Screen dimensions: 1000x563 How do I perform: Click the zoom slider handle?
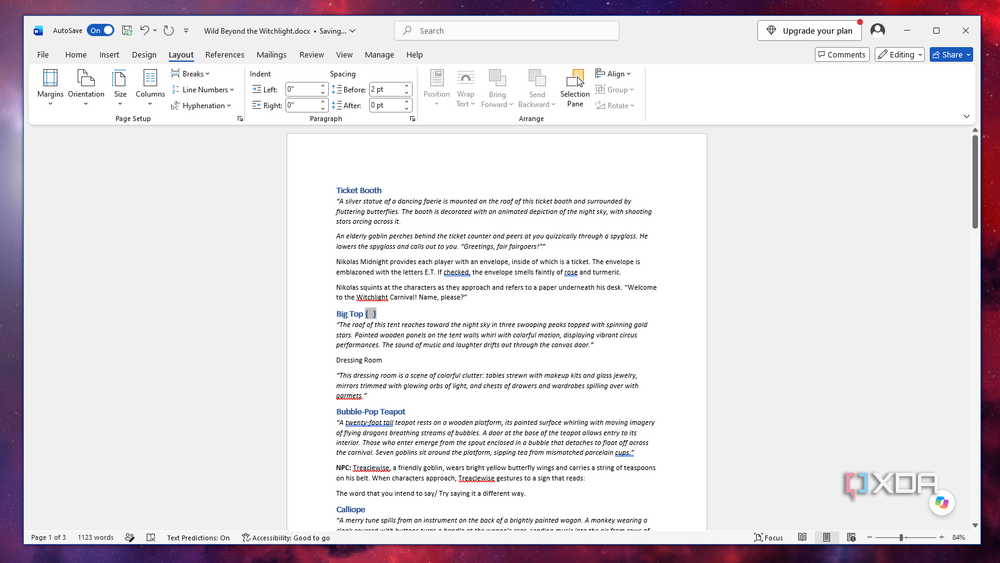901,537
